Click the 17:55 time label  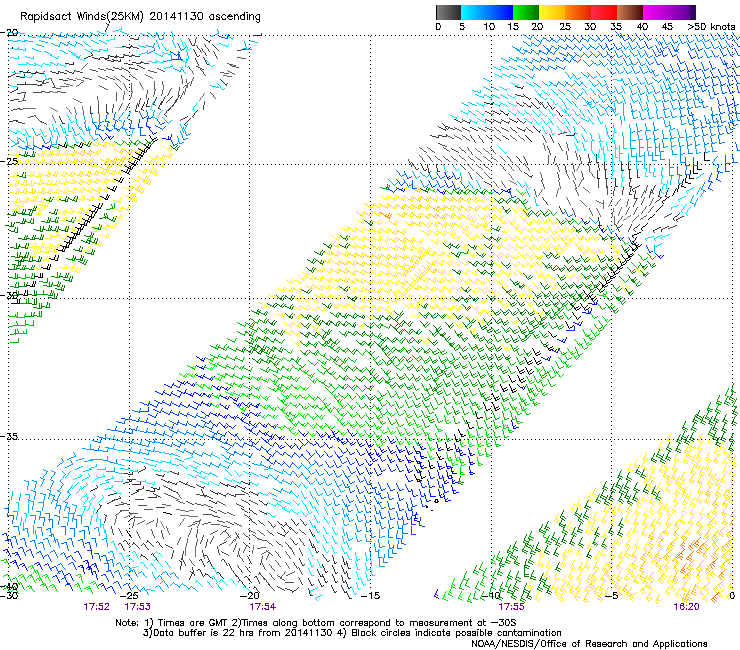pos(512,607)
